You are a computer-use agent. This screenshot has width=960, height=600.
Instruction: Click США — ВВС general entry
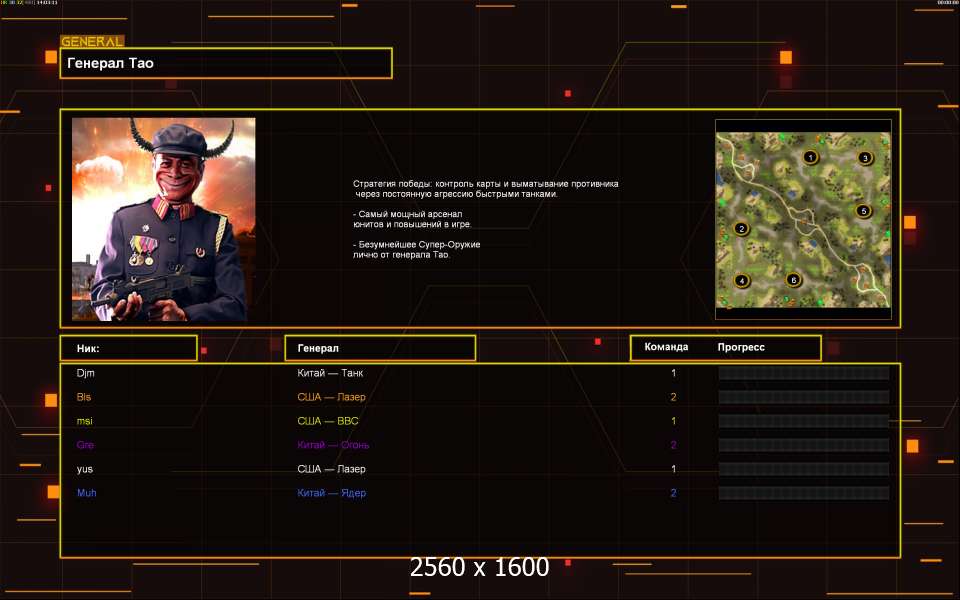(328, 421)
